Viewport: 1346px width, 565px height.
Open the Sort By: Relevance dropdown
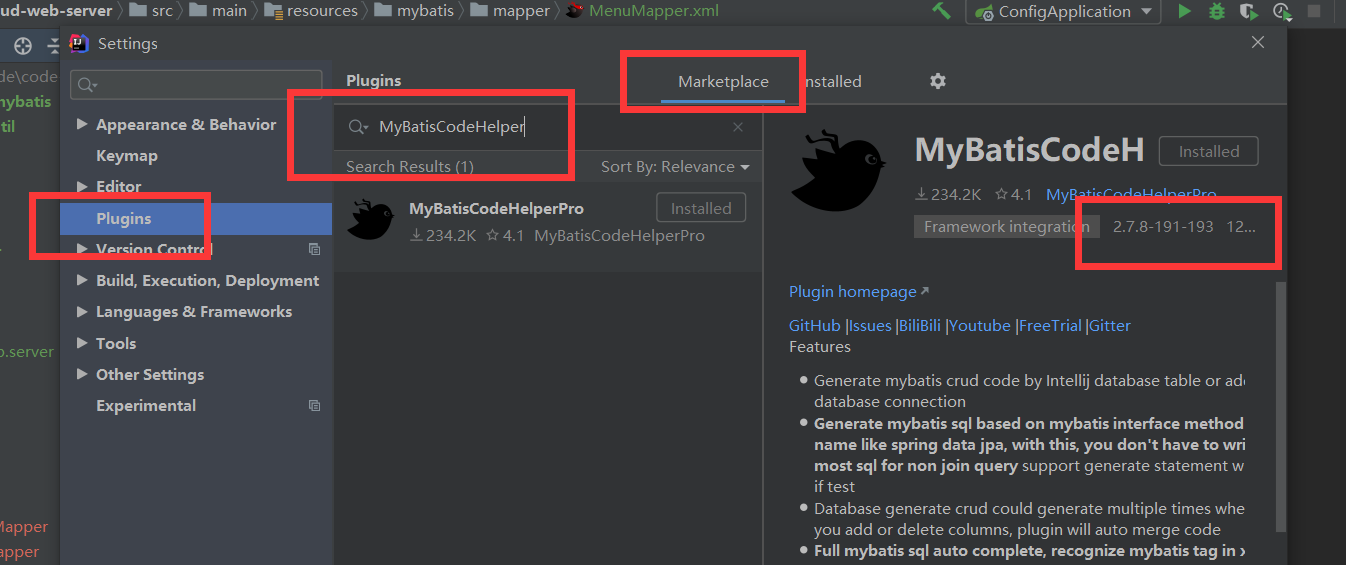click(675, 167)
